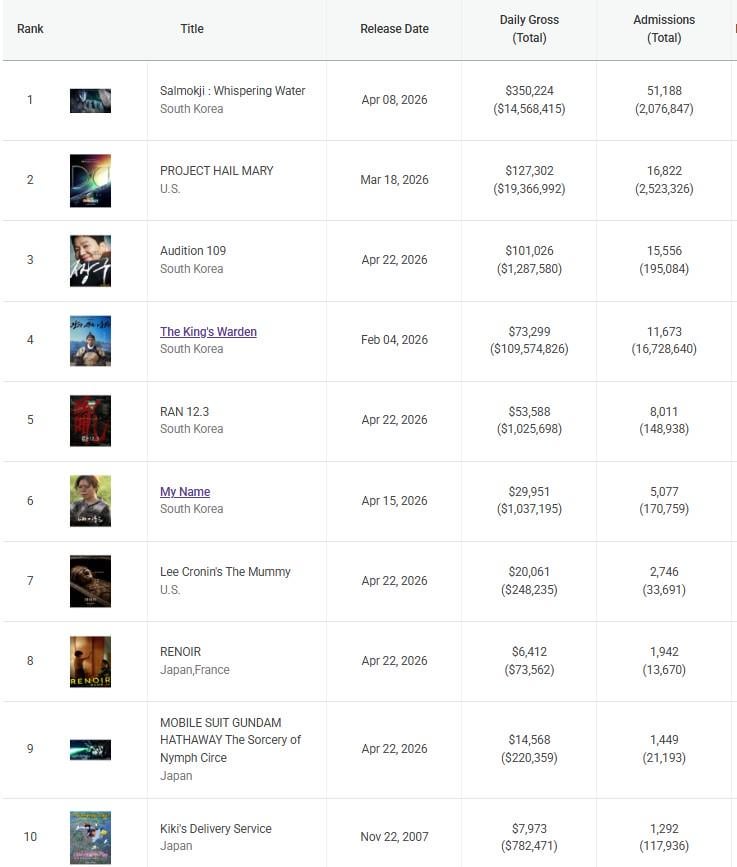View the My Name poster thumbnail

click(x=90, y=500)
